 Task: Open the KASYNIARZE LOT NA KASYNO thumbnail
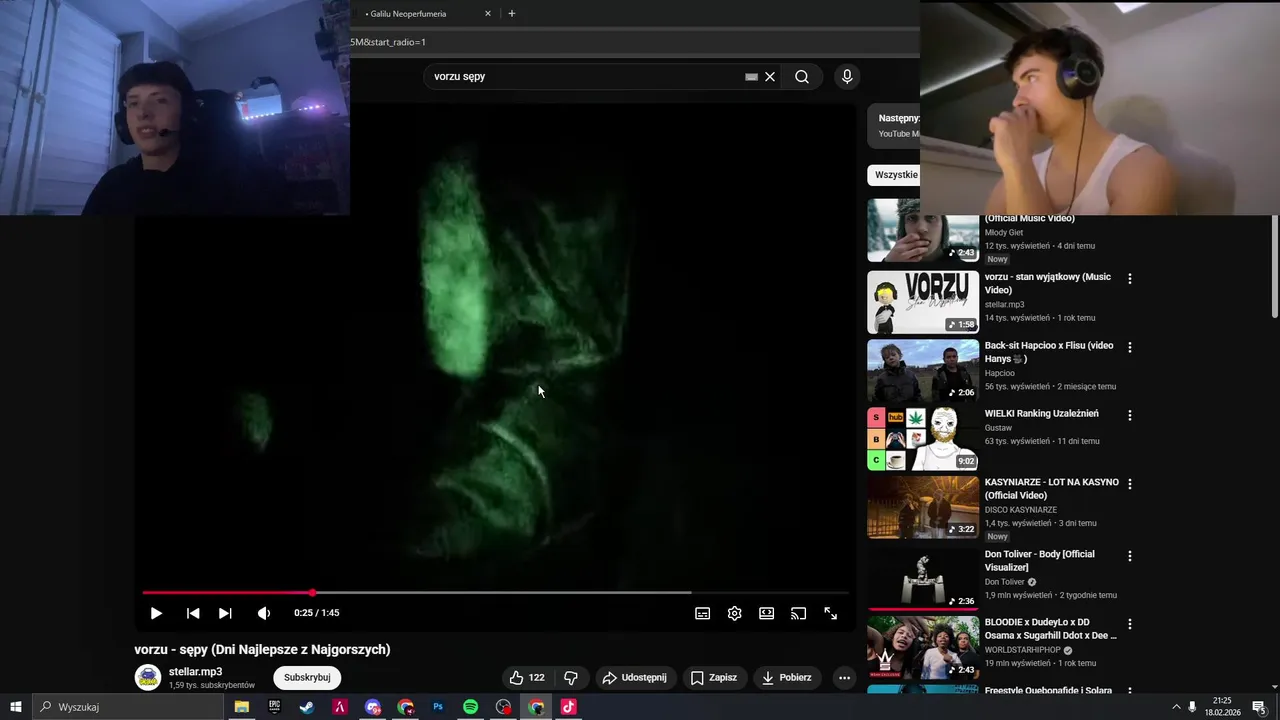point(923,507)
